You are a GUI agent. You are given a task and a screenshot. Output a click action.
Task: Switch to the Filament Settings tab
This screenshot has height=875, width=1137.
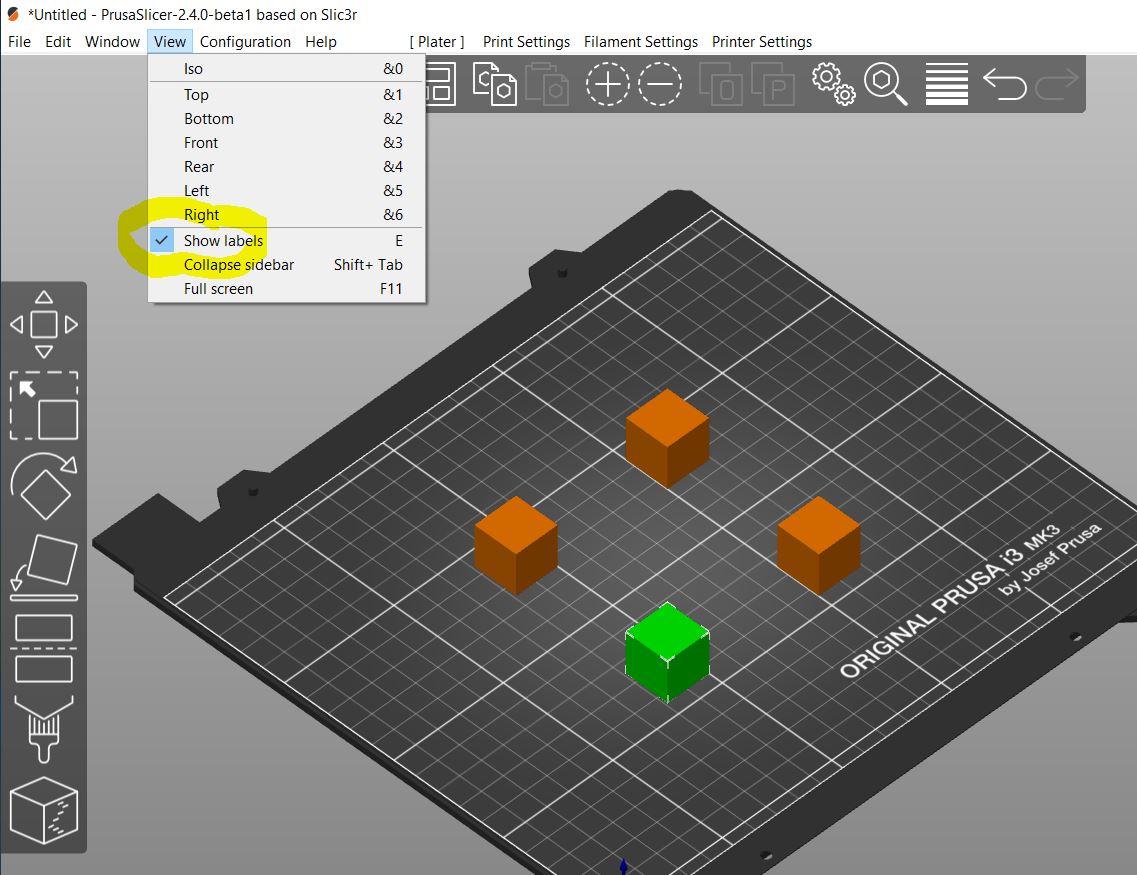641,41
